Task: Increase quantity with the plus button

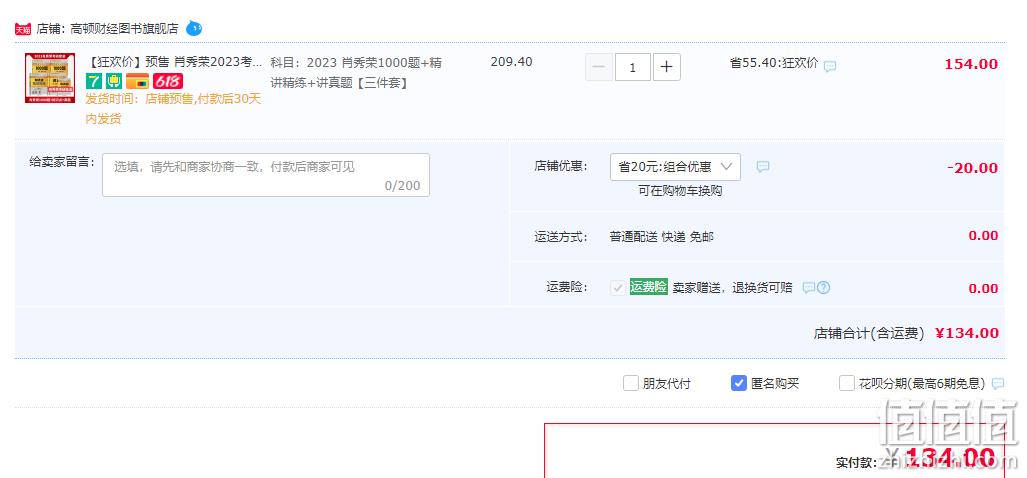Action: (x=667, y=67)
